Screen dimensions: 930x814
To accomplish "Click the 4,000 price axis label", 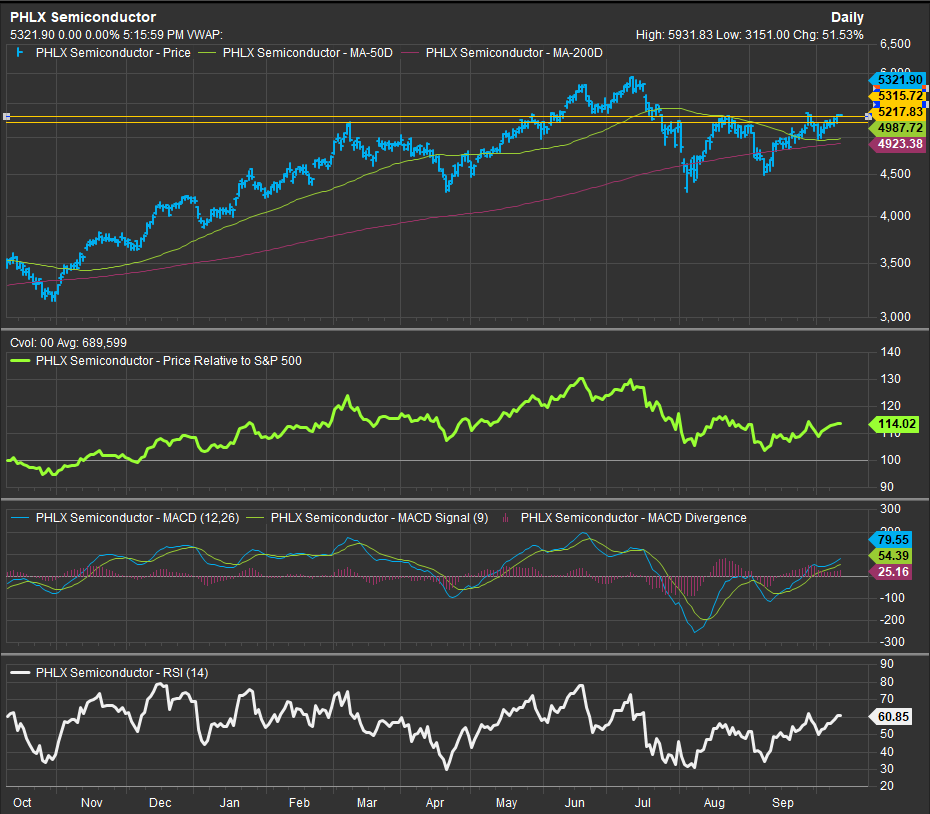I will click(x=895, y=216).
